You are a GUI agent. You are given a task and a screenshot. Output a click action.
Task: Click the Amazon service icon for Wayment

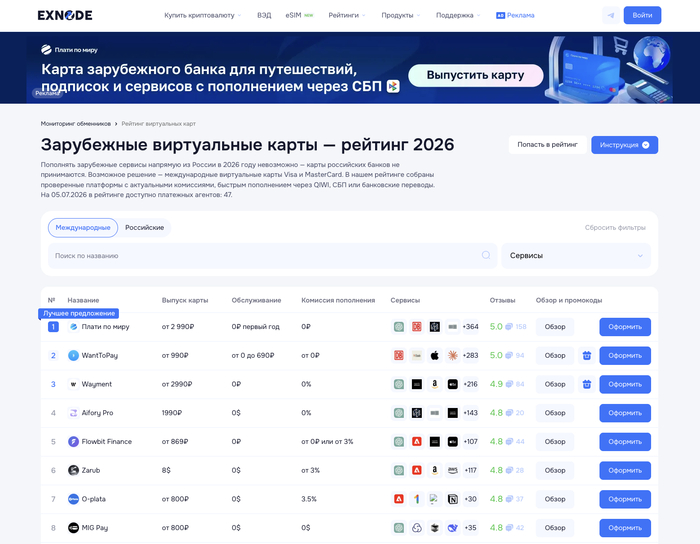(x=434, y=384)
